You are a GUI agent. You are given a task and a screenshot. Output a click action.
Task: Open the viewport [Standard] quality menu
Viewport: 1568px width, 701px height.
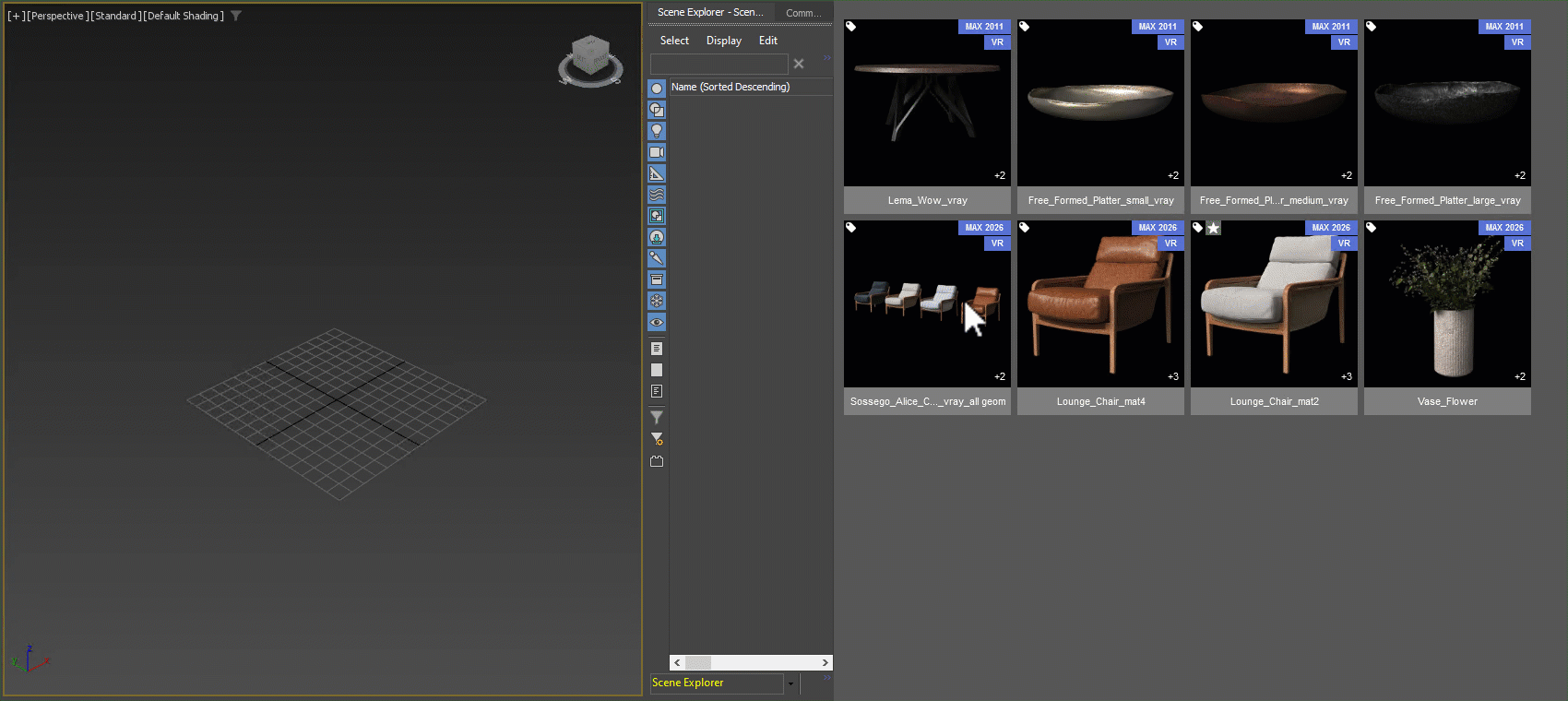coord(116,16)
